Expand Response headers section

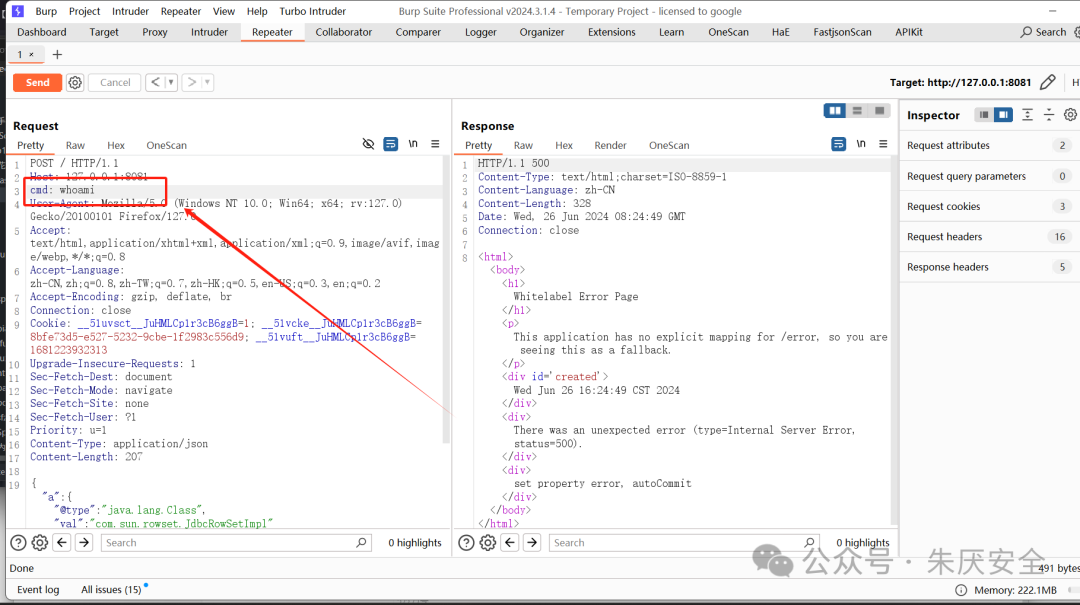990,267
